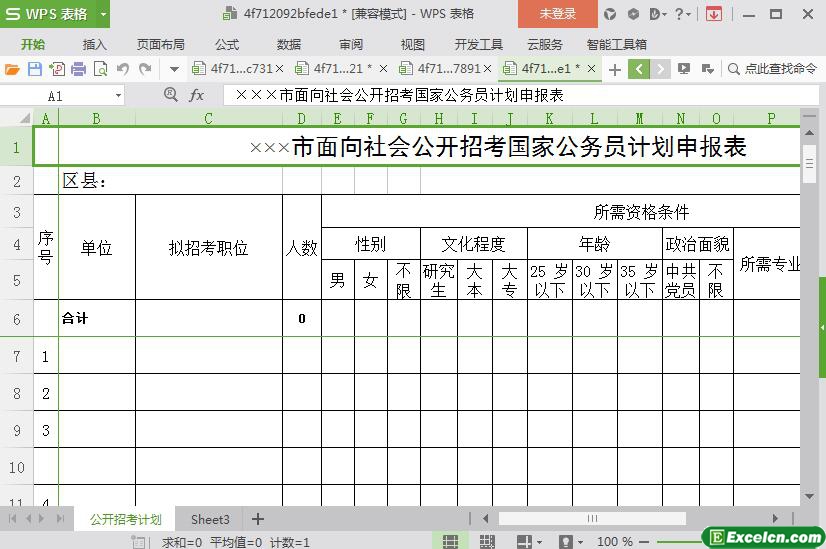Click the tab list display icon
826x549 pixels.
point(684,68)
